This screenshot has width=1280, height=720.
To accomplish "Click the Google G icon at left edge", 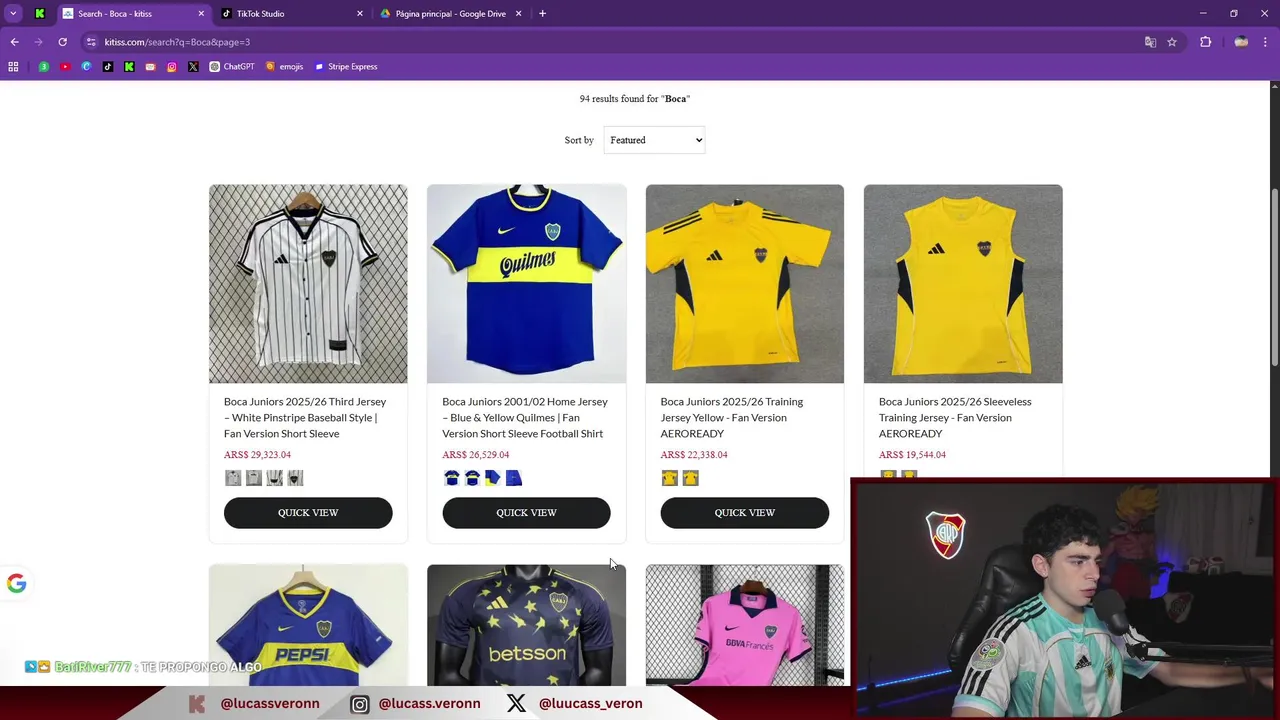I will 16,584.
